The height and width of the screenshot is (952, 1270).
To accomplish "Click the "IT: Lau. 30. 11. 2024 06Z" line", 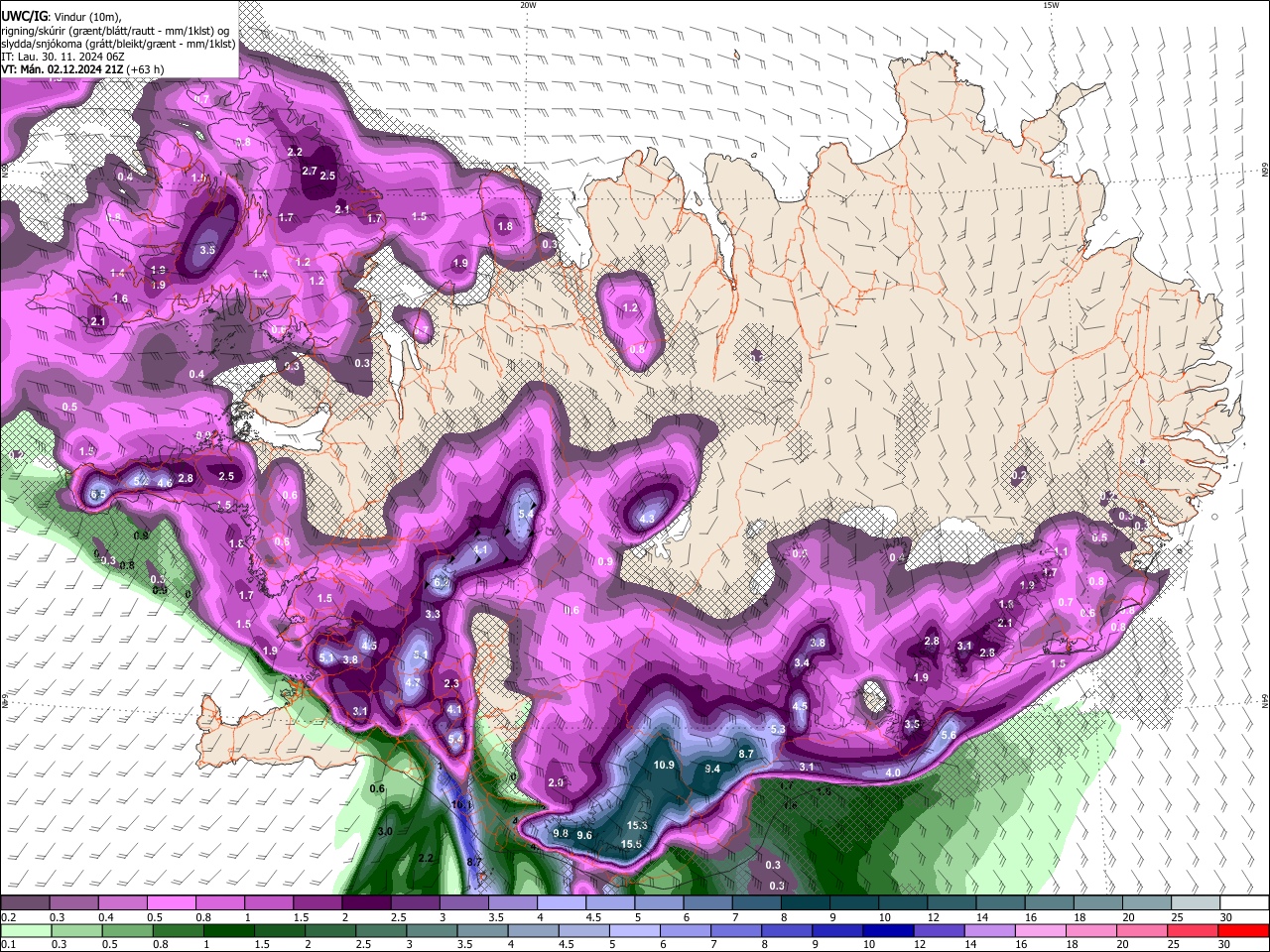I will click(x=63, y=57).
